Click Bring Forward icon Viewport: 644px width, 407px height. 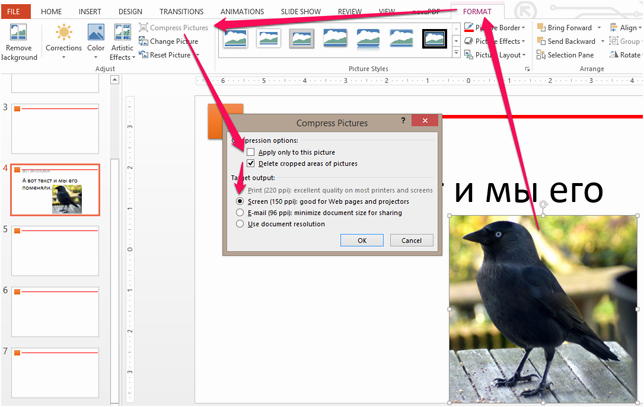541,28
